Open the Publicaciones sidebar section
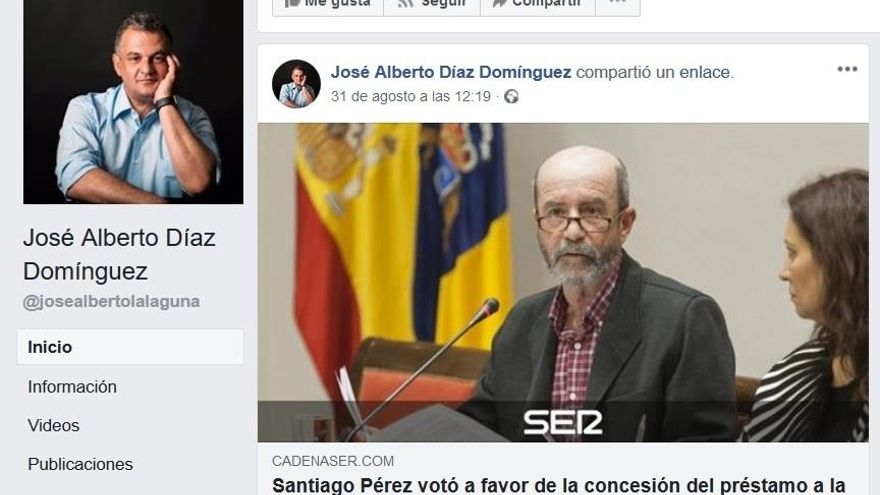Image resolution: width=880 pixels, height=495 pixels. (80, 464)
